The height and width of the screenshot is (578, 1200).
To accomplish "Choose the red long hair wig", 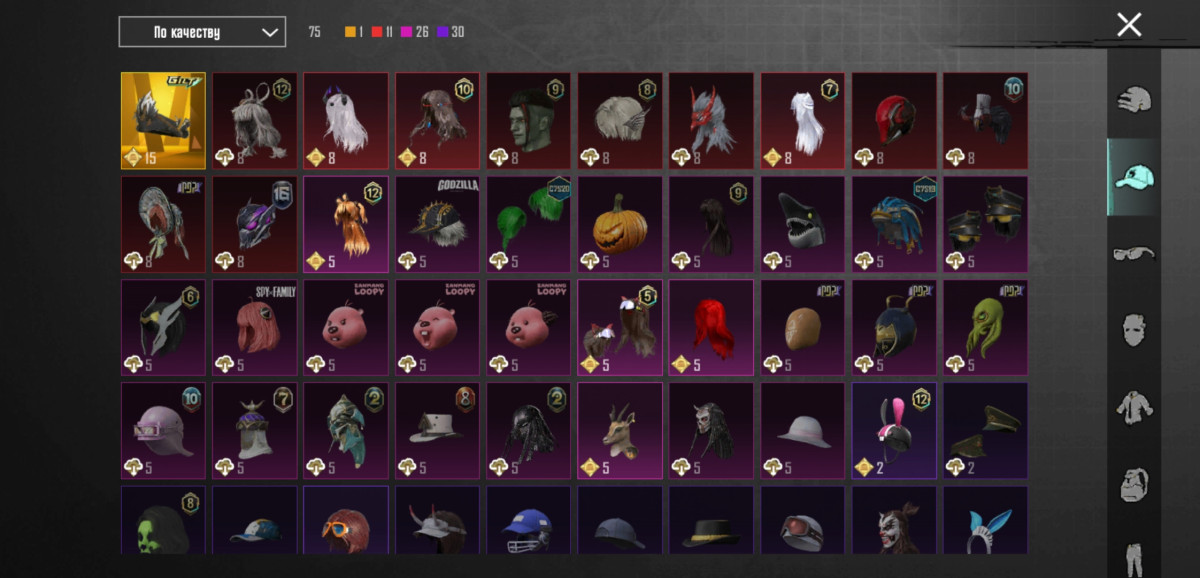I will pyautogui.click(x=711, y=328).
